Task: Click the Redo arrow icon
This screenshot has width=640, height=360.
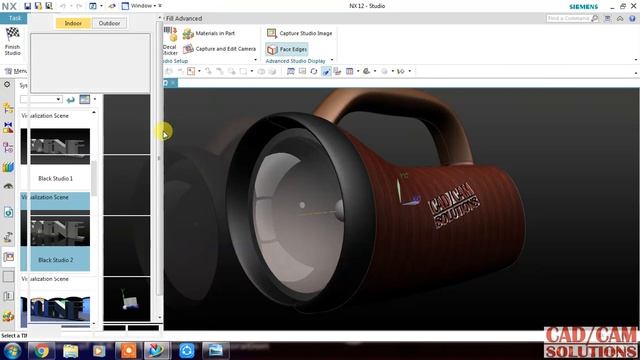Action: [x=79, y=6]
